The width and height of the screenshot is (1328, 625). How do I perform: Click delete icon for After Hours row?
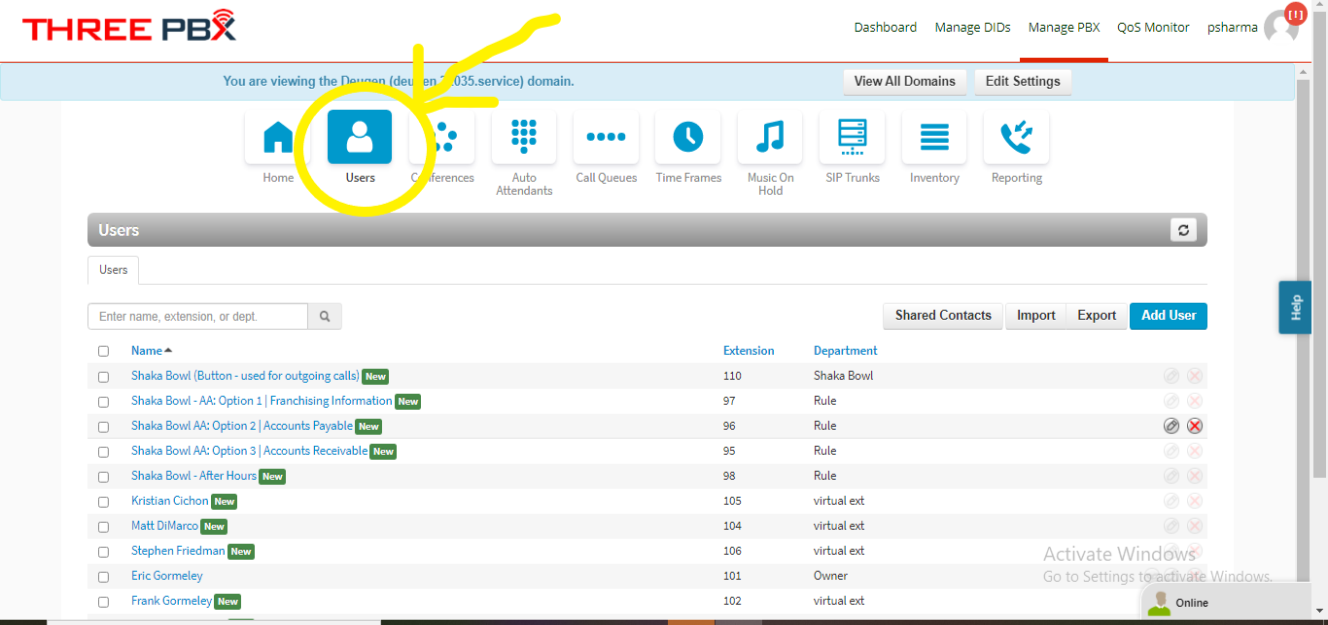coord(1195,476)
